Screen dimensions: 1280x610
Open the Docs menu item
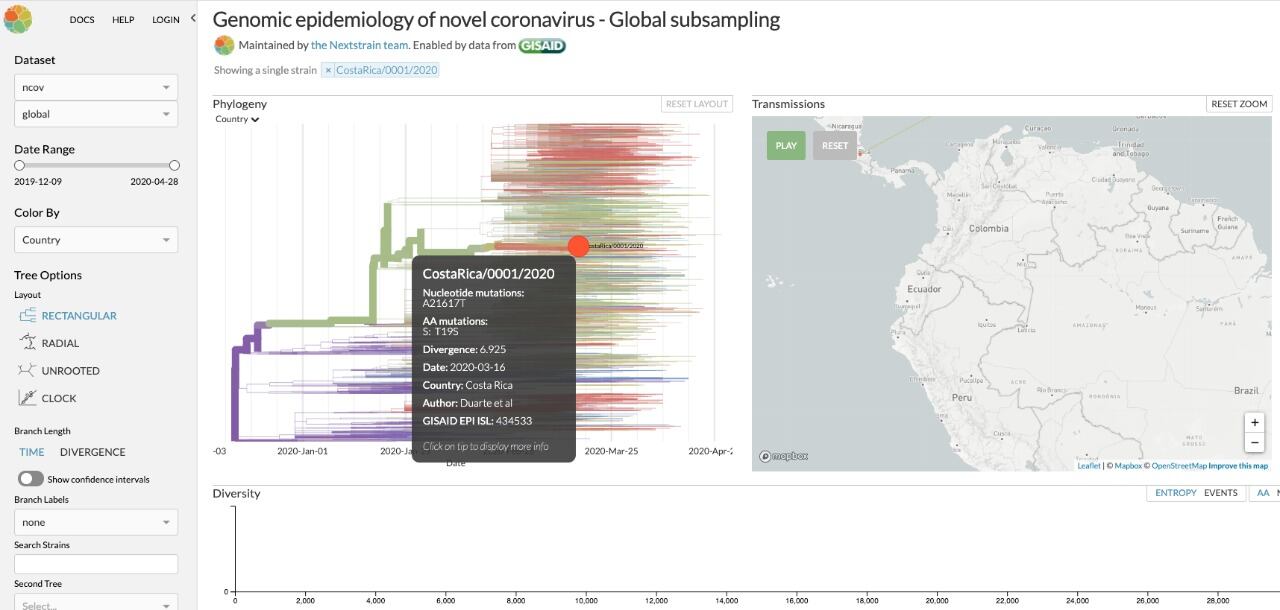coord(82,19)
